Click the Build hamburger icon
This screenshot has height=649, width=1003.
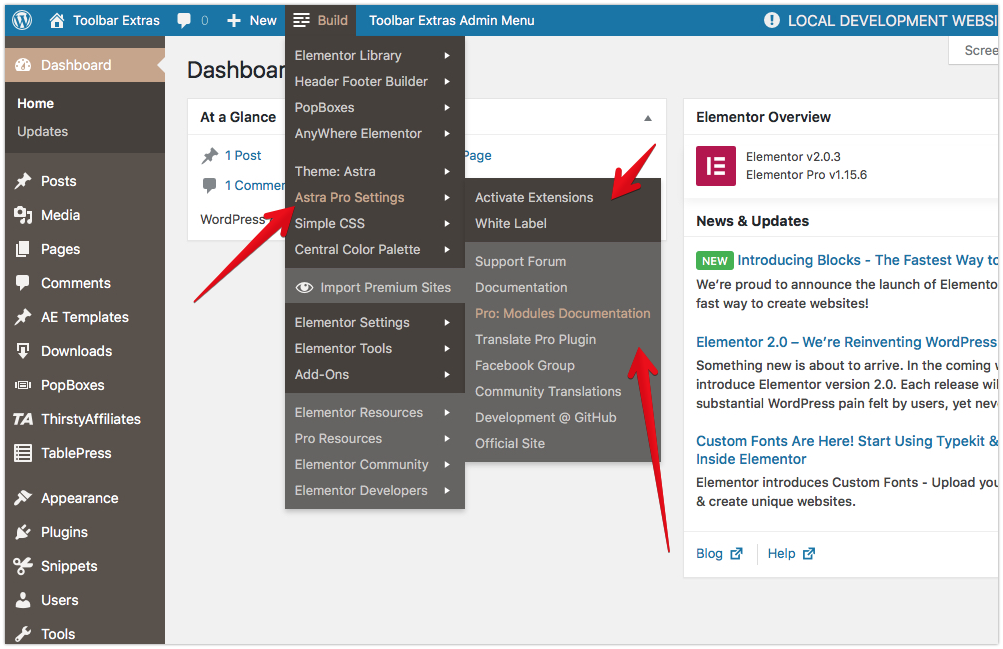[301, 20]
